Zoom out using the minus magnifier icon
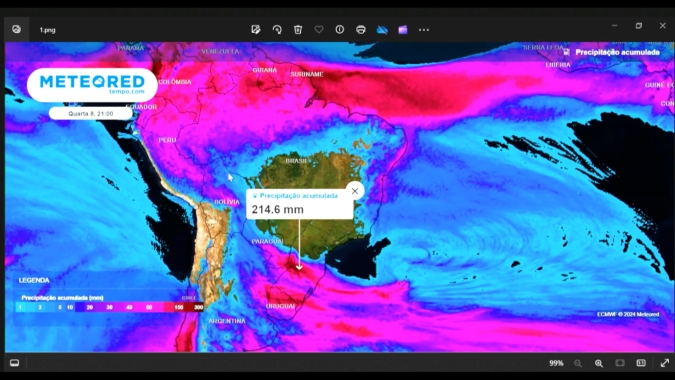The height and width of the screenshot is (380, 675). click(x=578, y=363)
